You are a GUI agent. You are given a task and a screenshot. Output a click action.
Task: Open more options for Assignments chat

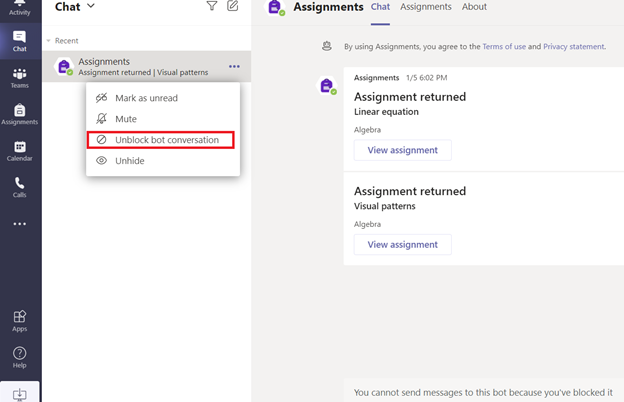[234, 66]
